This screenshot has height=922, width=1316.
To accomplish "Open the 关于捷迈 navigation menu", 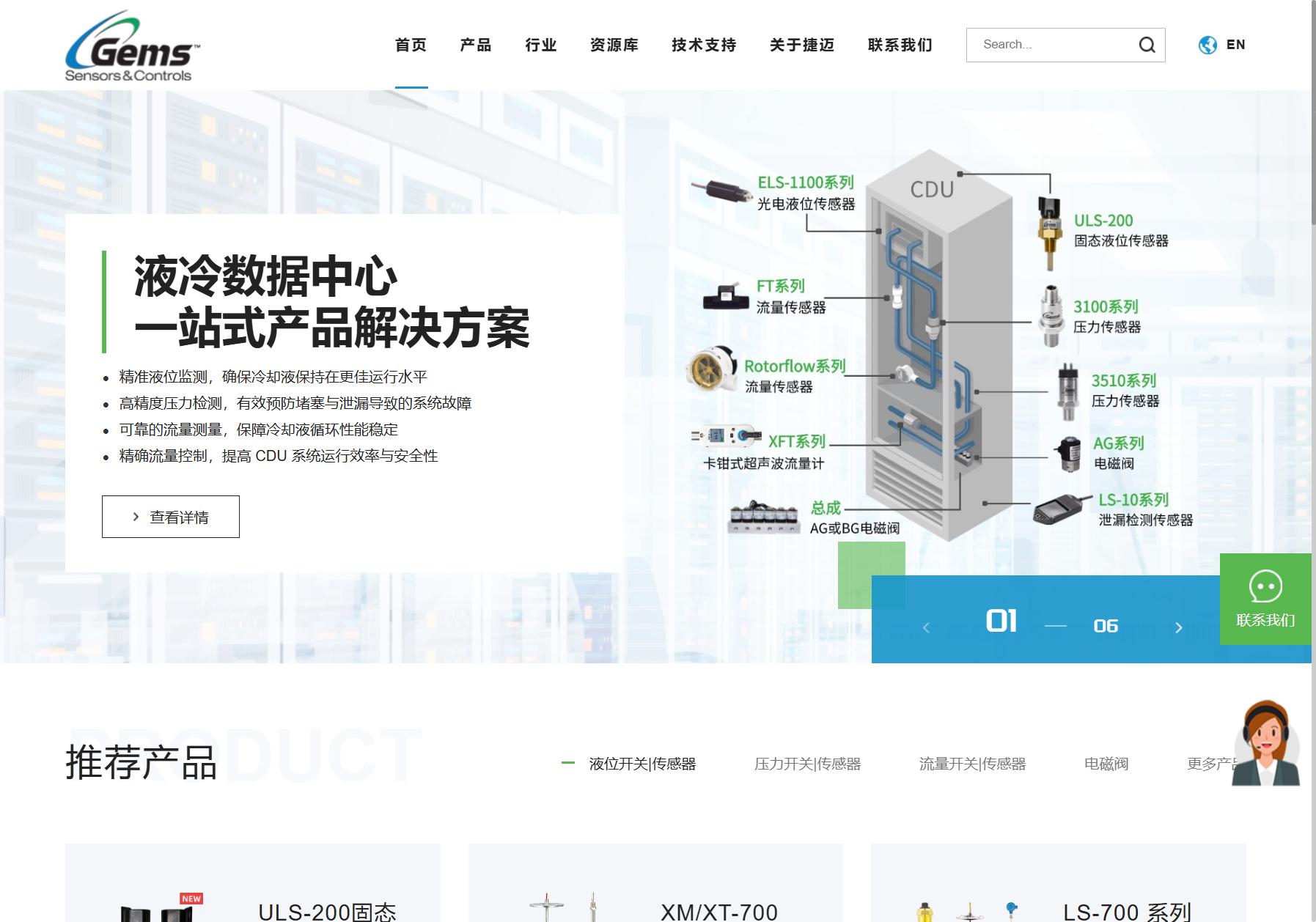I will coord(802,45).
